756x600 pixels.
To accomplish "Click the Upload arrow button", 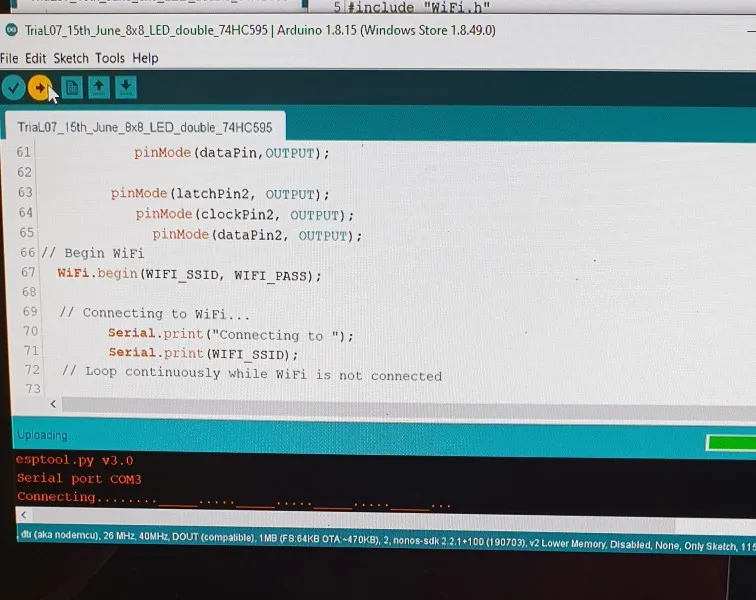I will pyautogui.click(x=40, y=88).
